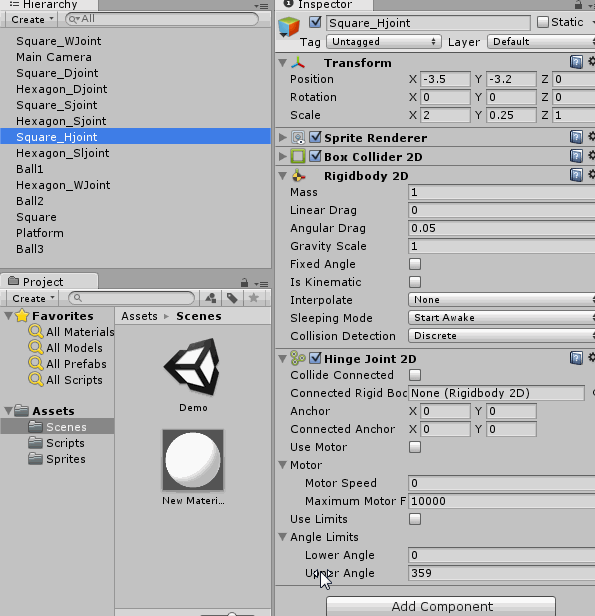Open the Hierarchy Create menu

tap(32, 20)
